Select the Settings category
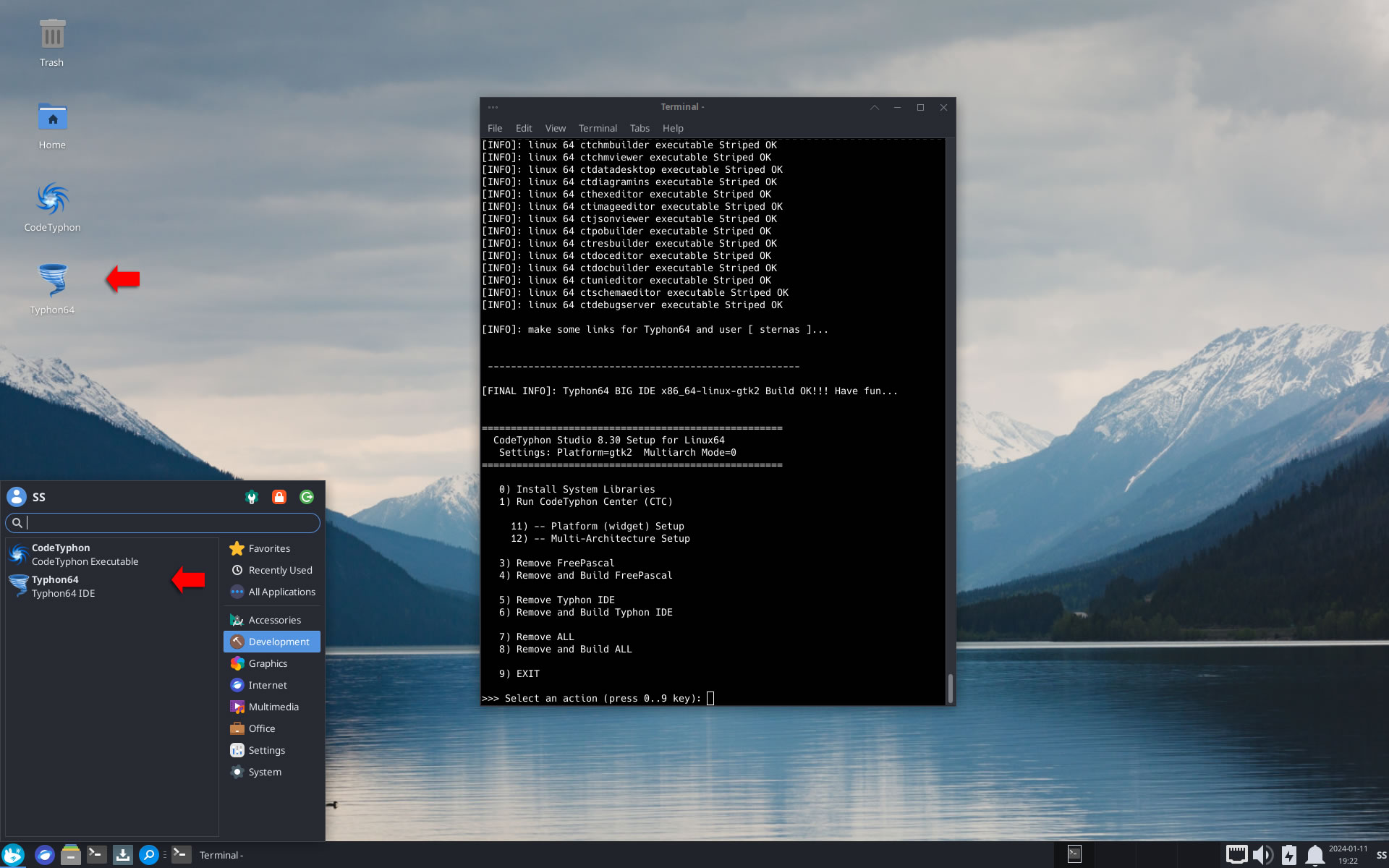Screen dimensions: 1389x868 pyautogui.click(x=272, y=750)
